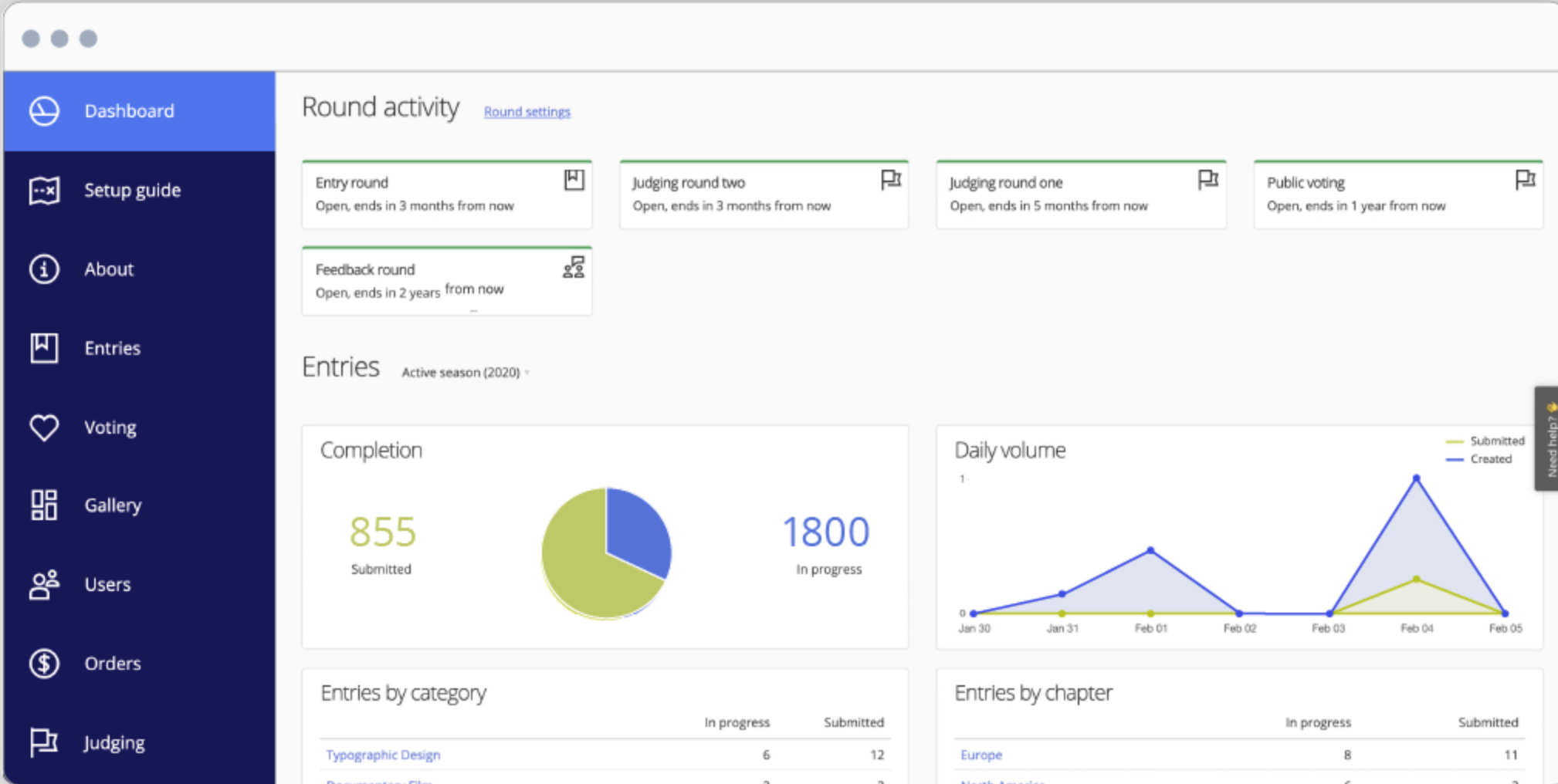Screen dimensions: 1558x784
Task: Click the Setup guide map icon
Action: click(x=44, y=191)
